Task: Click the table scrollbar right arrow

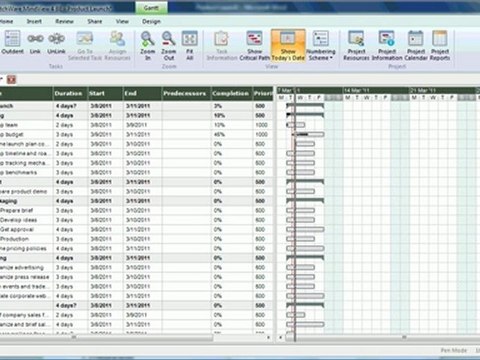Action: click(x=269, y=338)
